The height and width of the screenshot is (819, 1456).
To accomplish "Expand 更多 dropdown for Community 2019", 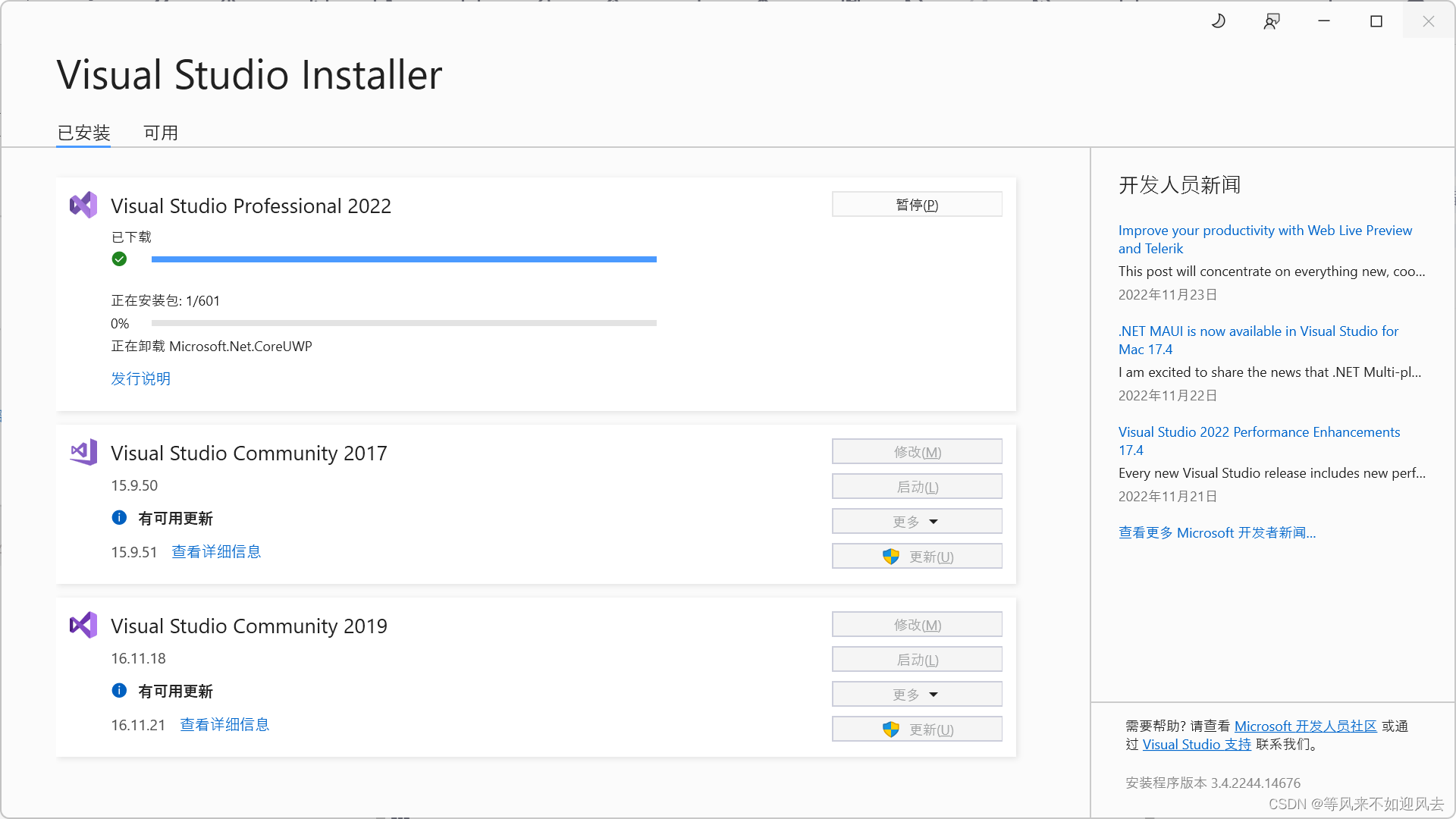I will tap(917, 695).
